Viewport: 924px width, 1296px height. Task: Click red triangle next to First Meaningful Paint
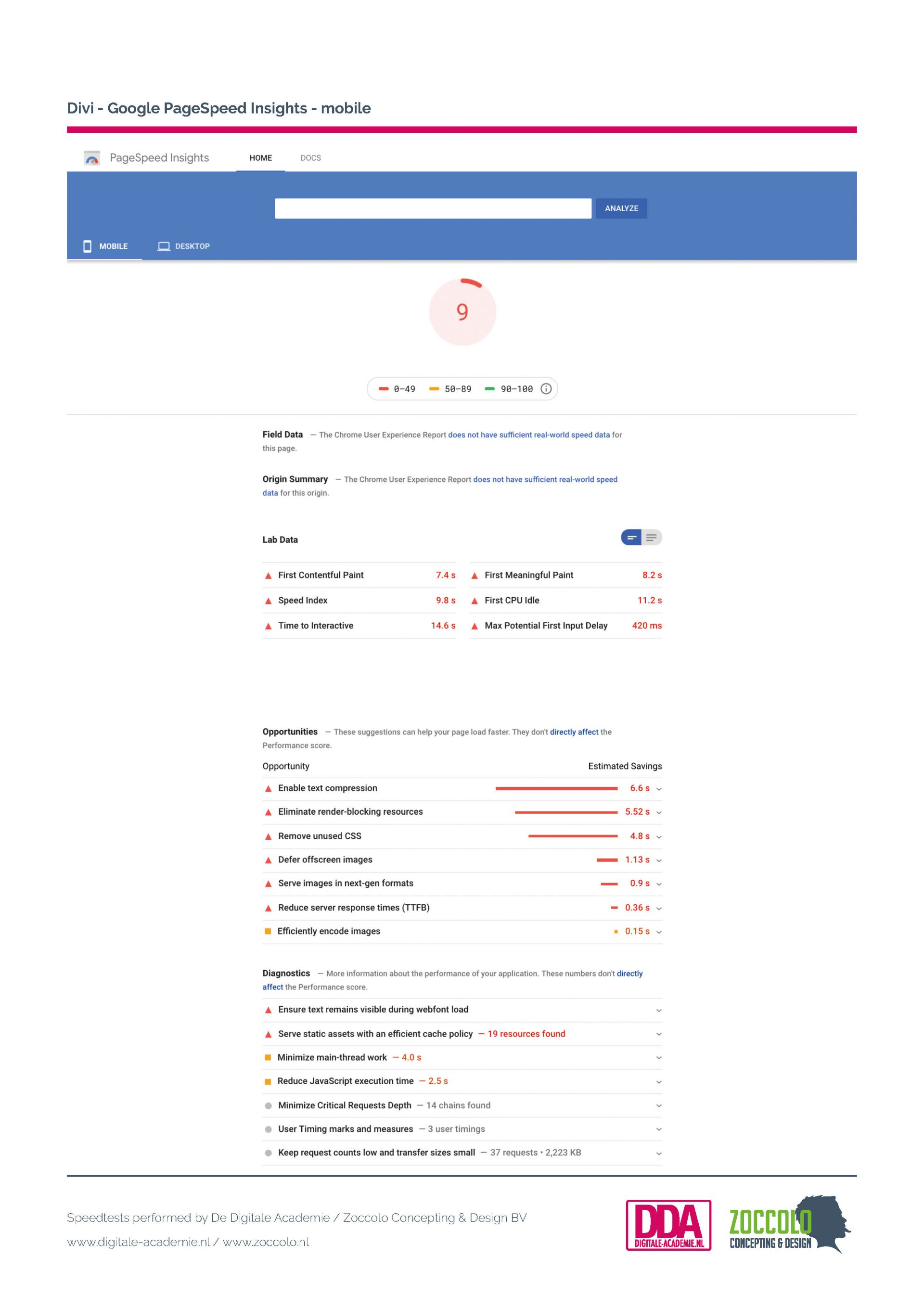pyautogui.click(x=475, y=575)
